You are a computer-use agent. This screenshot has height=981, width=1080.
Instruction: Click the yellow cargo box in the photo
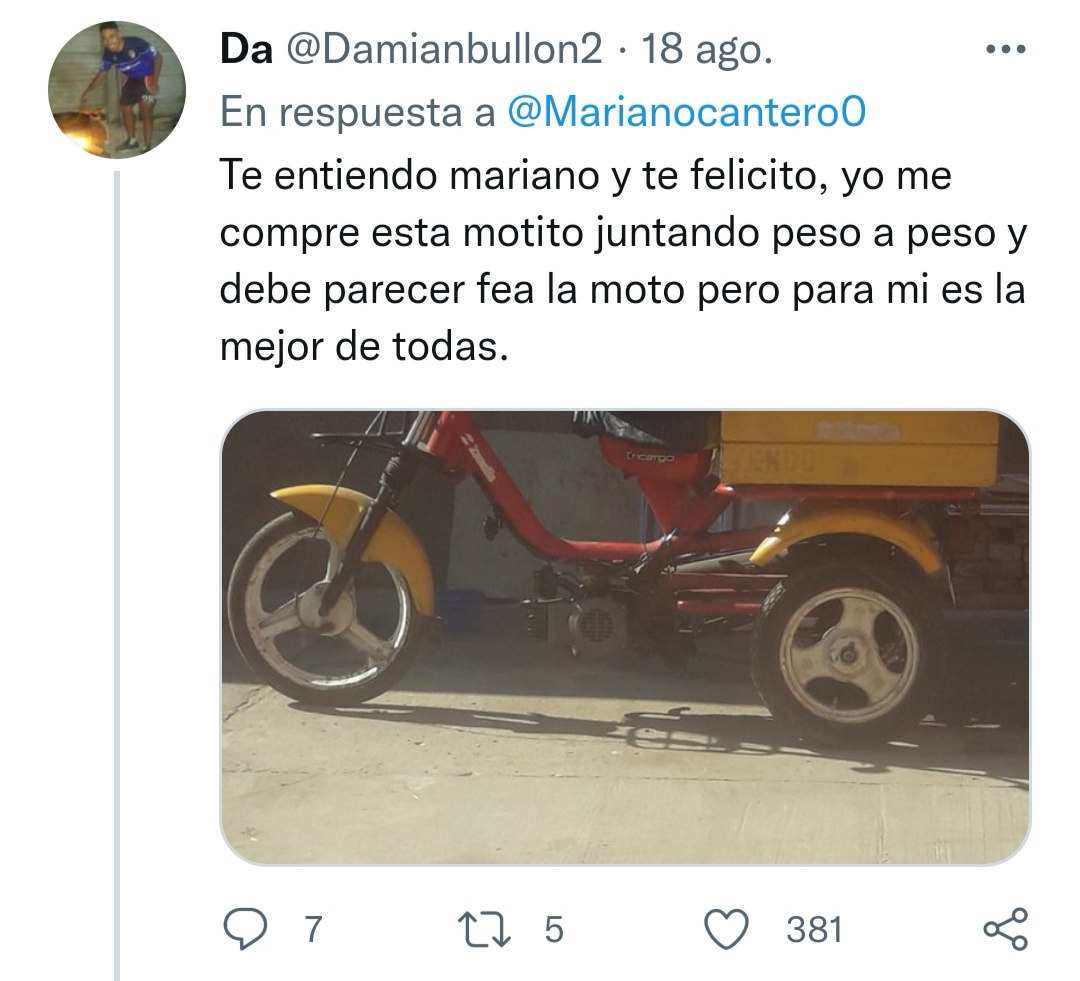[859, 449]
